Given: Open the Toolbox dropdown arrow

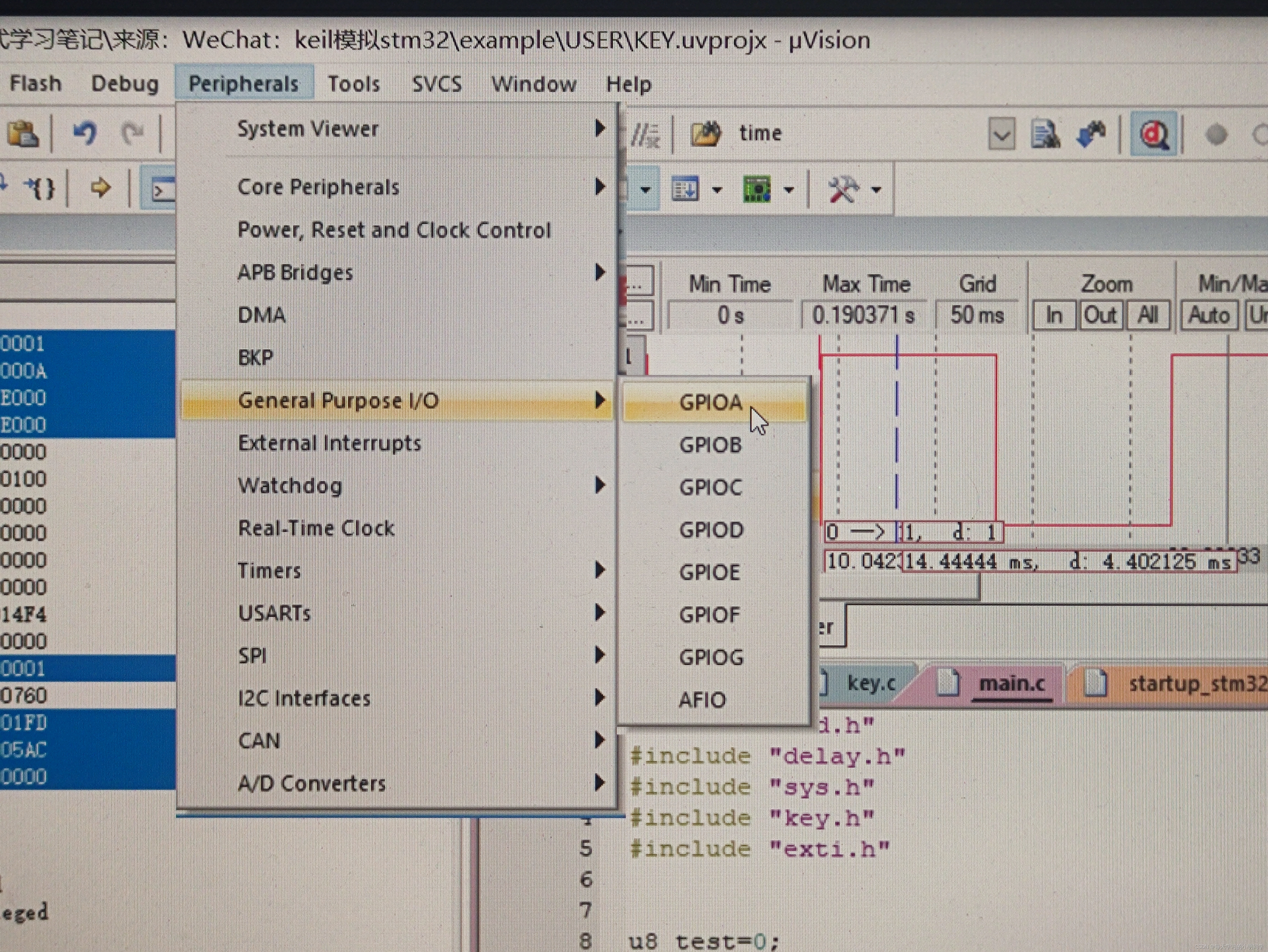Looking at the screenshot, I should click(876, 190).
